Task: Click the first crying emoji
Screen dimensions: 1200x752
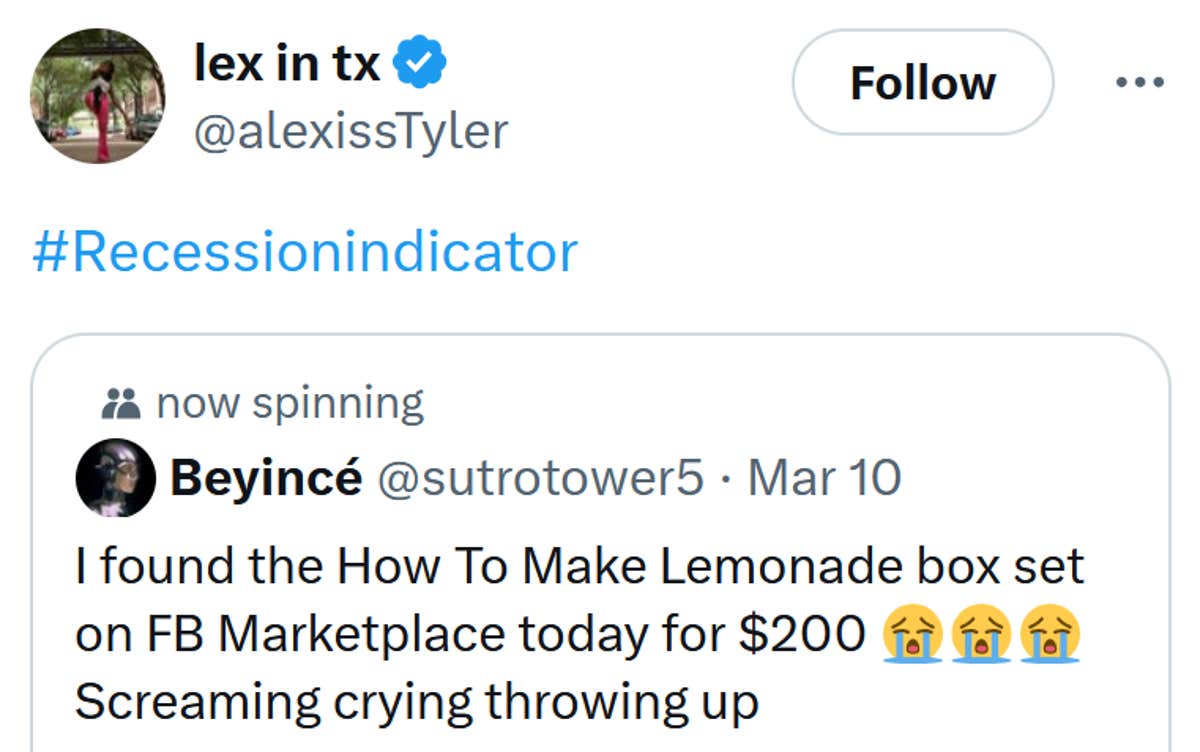Action: 911,636
